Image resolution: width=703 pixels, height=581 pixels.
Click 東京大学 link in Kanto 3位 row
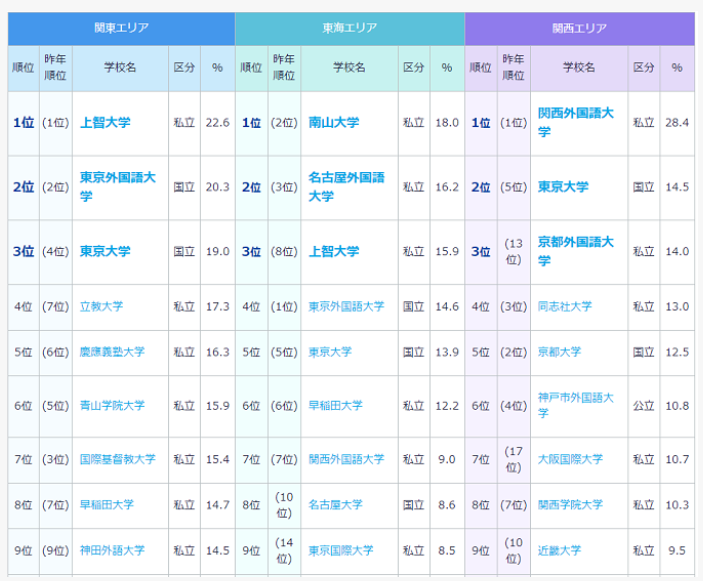105,251
